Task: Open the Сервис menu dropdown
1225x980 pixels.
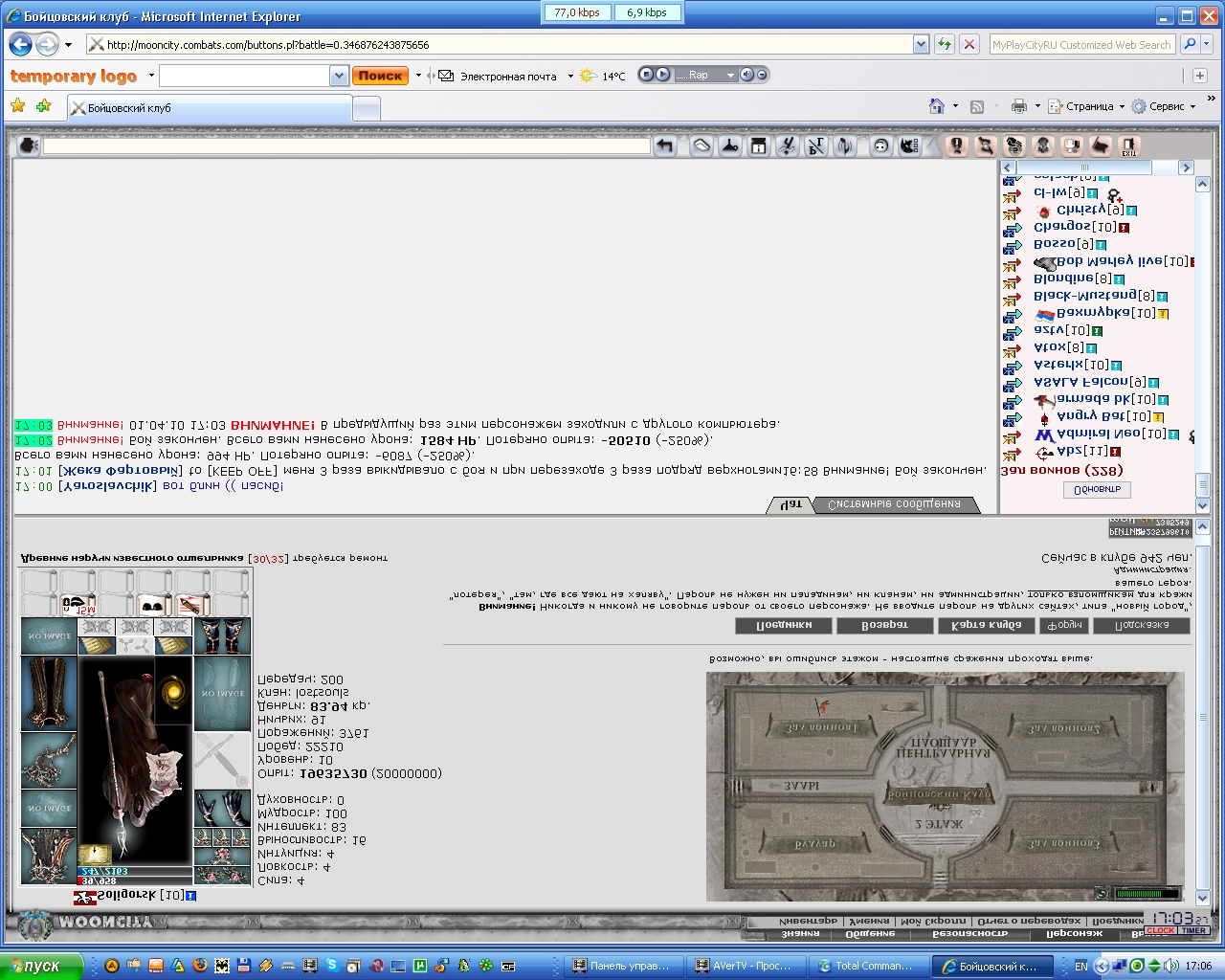Action: point(1192,106)
